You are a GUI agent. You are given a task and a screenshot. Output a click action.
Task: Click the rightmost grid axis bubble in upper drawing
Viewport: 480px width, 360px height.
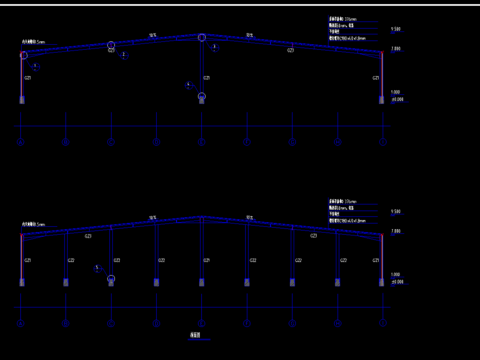point(383,142)
